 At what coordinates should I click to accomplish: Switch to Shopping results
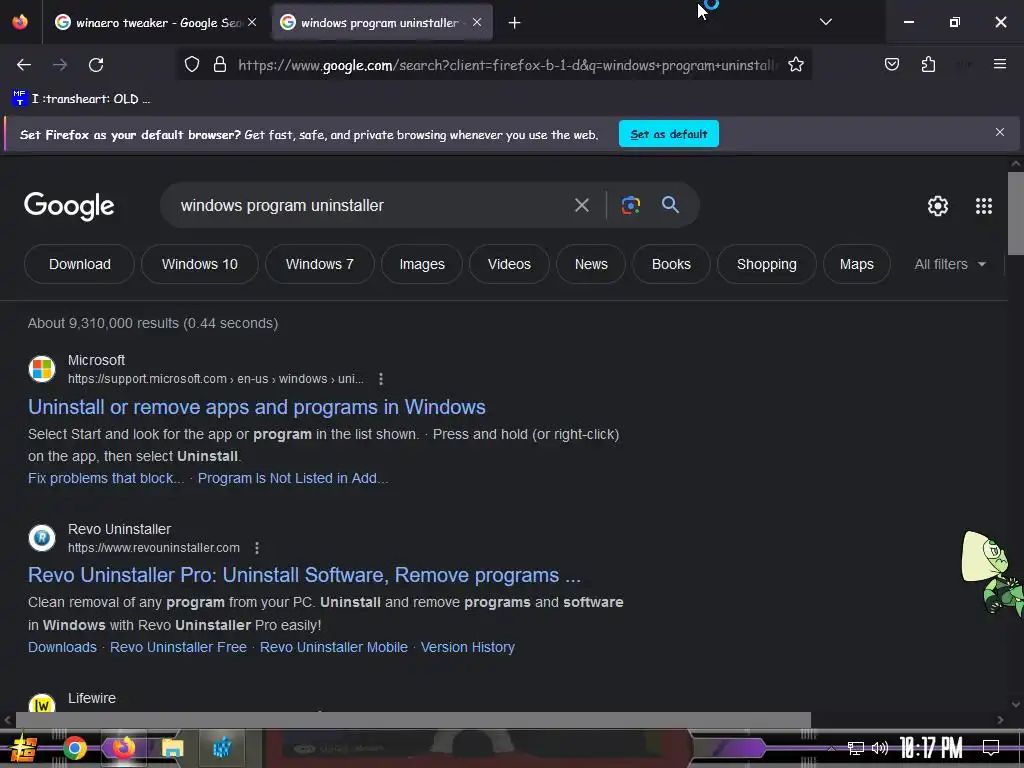coord(767,264)
